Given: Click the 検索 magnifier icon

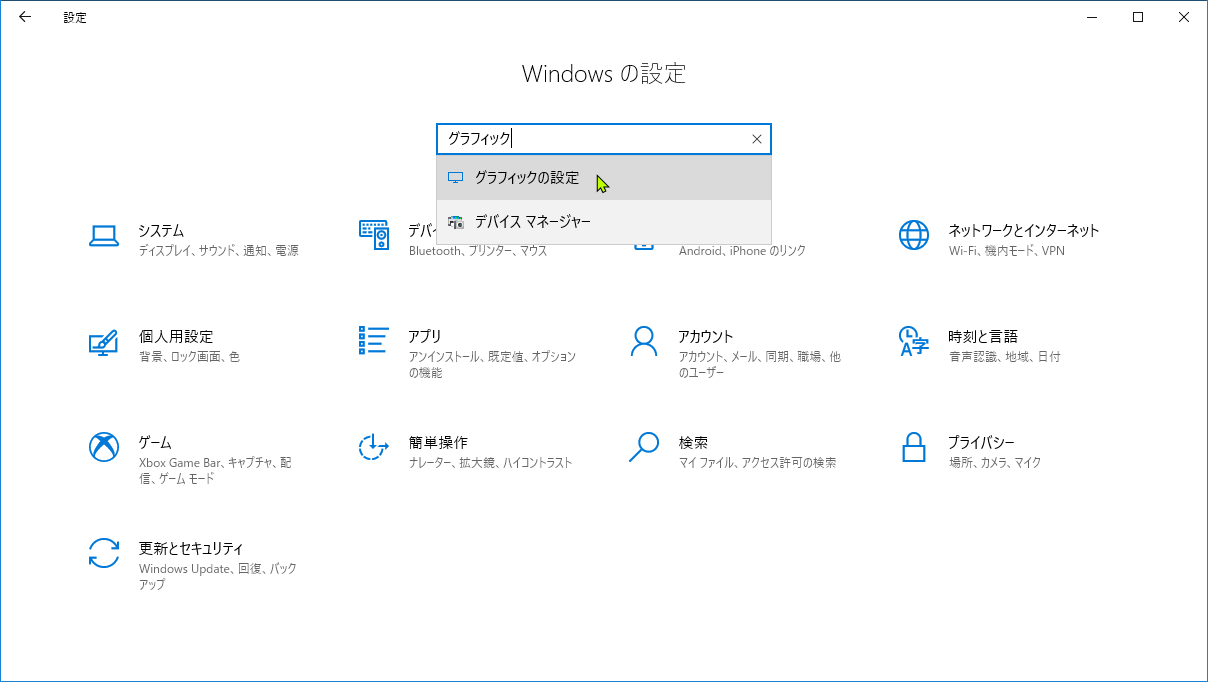Looking at the screenshot, I should tap(644, 447).
